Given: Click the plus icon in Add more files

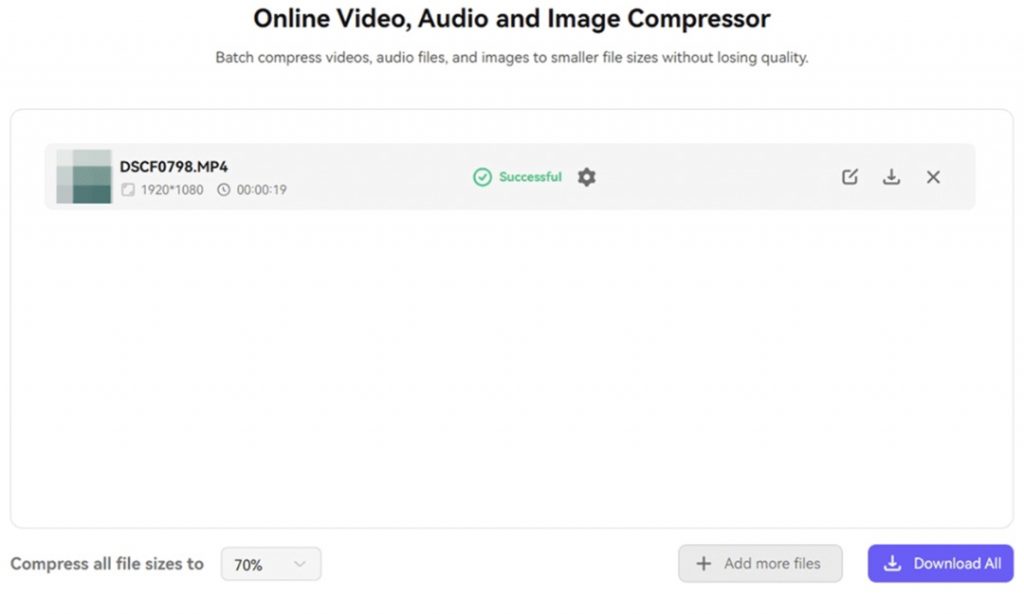Looking at the screenshot, I should pyautogui.click(x=704, y=564).
